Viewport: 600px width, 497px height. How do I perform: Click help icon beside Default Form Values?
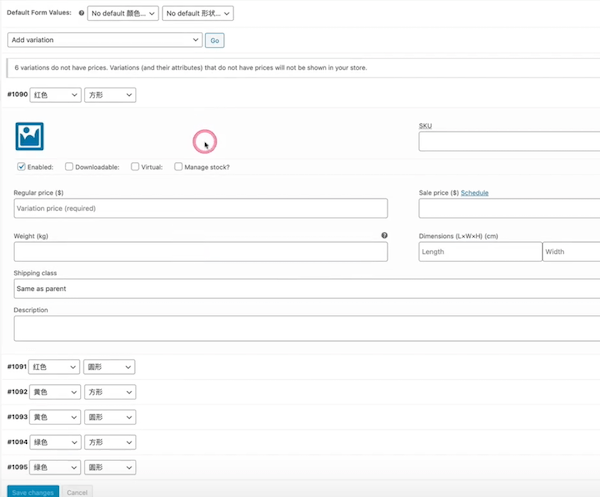pos(81,14)
